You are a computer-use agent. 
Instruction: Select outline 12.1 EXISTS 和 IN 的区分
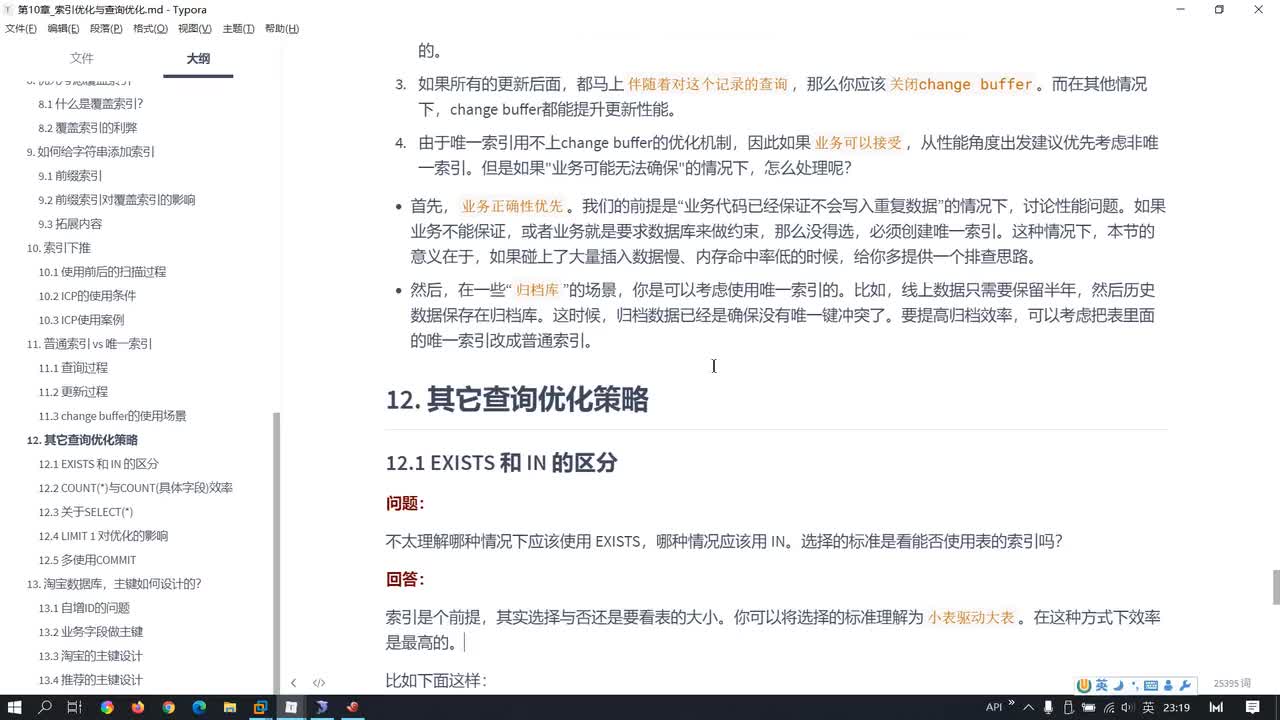[x=98, y=464]
